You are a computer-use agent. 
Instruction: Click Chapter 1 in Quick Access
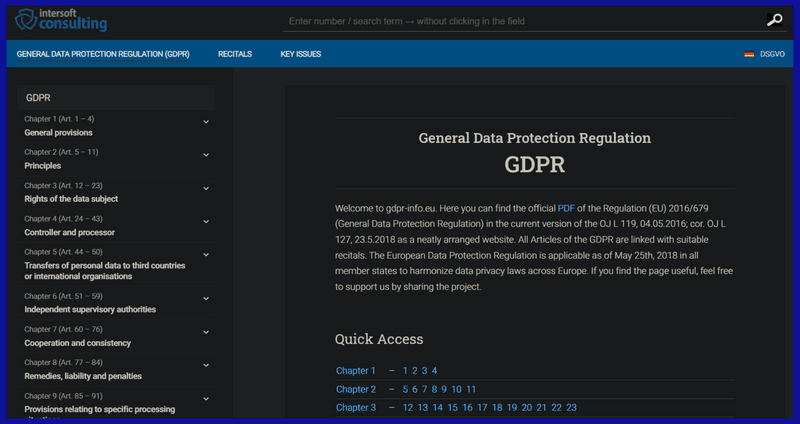[x=356, y=370]
